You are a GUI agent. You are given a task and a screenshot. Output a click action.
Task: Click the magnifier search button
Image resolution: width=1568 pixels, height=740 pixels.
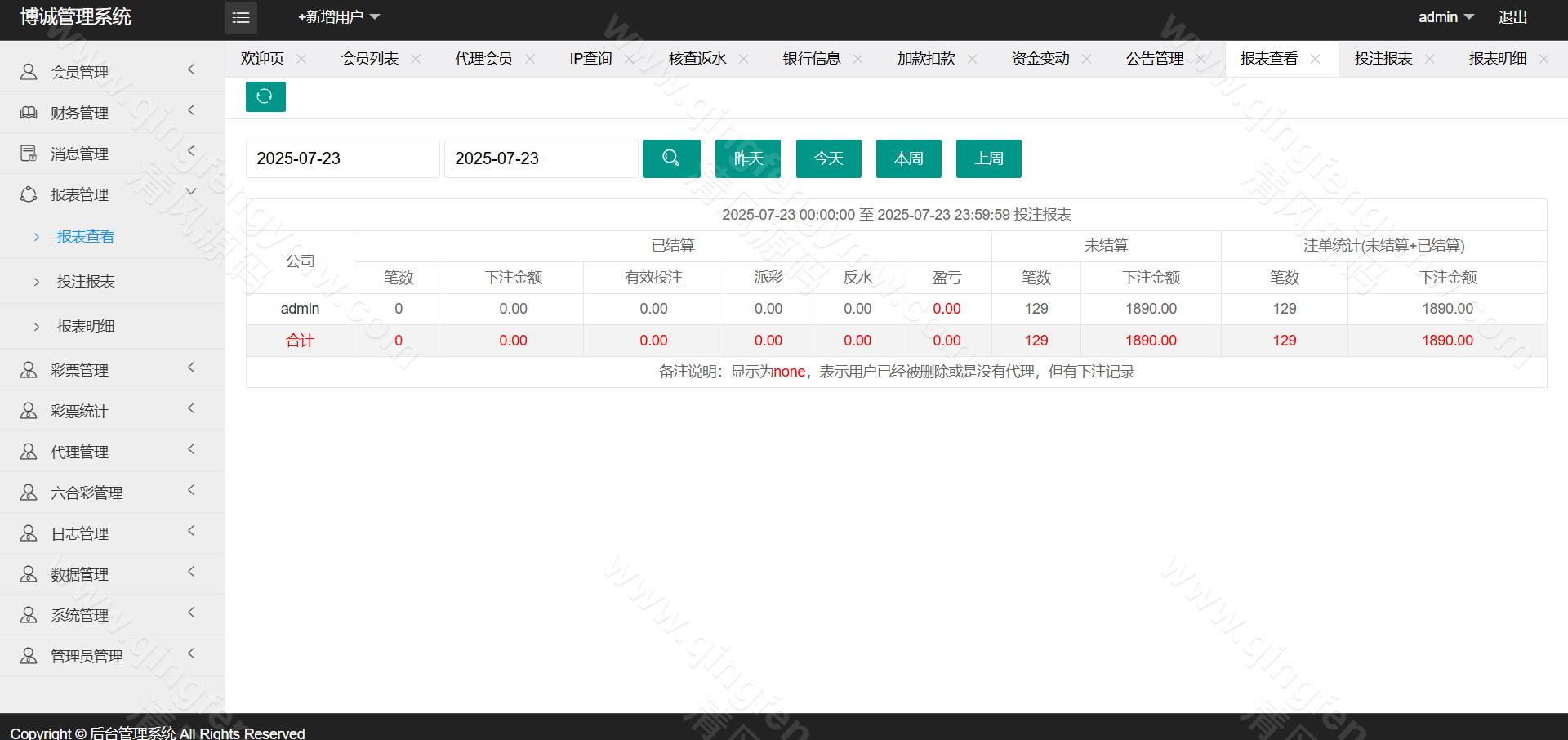[671, 158]
